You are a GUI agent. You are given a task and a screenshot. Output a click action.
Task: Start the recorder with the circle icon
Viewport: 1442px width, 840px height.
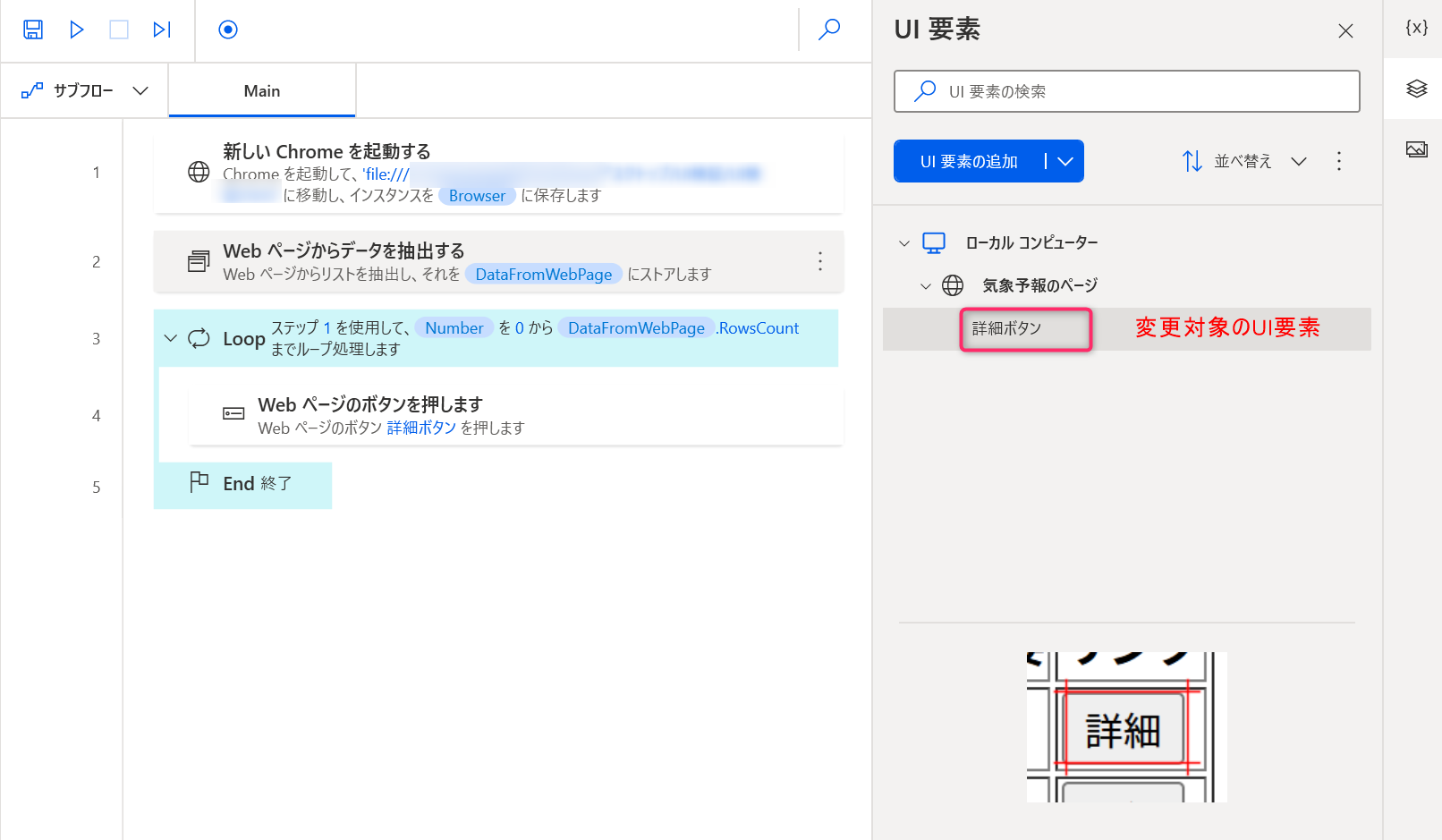click(x=228, y=30)
